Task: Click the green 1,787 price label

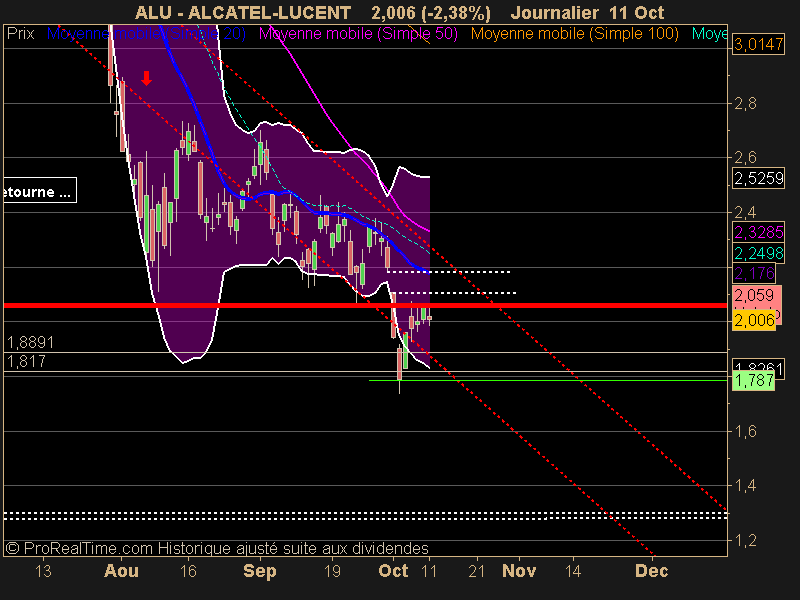Action: (754, 380)
